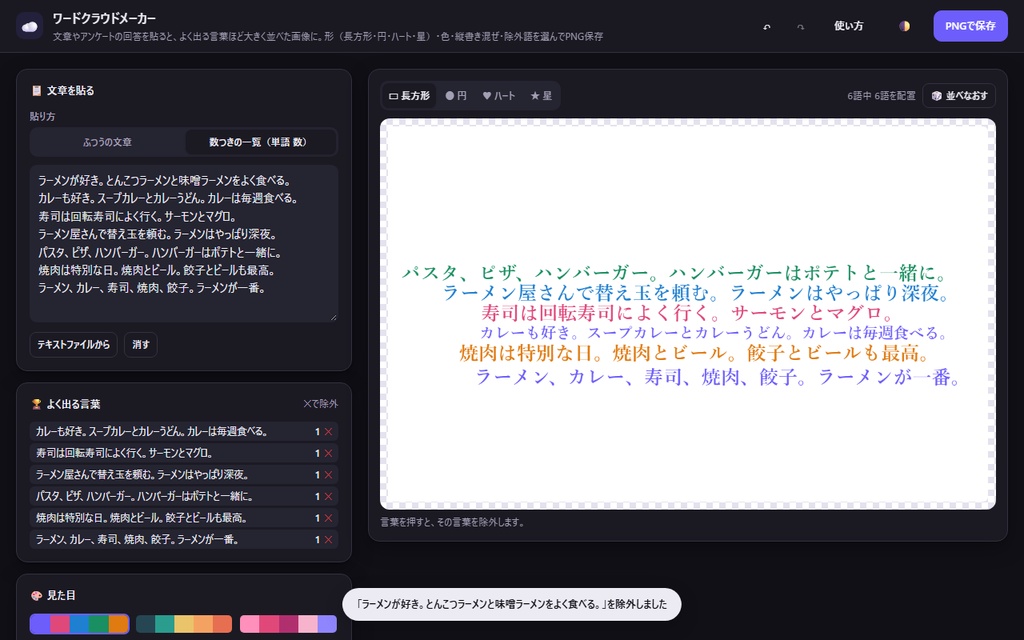The width and height of the screenshot is (1024, 640).
Task: Click the 6語中 6語を配置 status text
Action: coord(881,96)
